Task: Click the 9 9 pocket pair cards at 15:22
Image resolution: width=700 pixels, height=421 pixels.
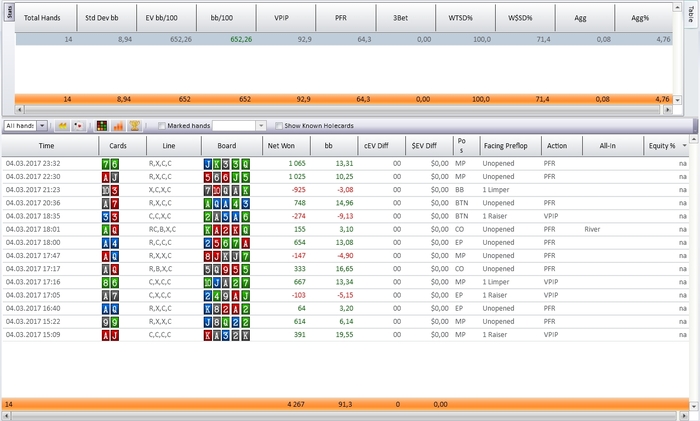Action: (x=110, y=322)
